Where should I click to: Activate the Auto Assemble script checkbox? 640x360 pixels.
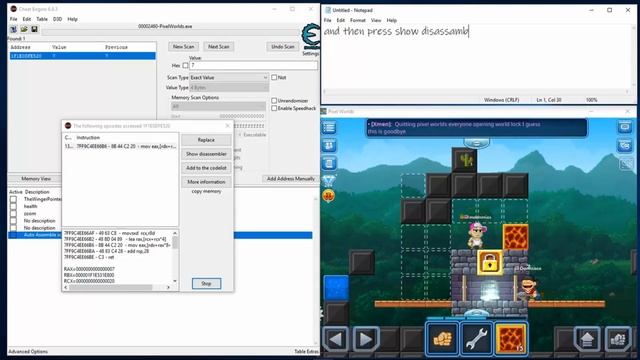pyautogui.click(x=13, y=235)
